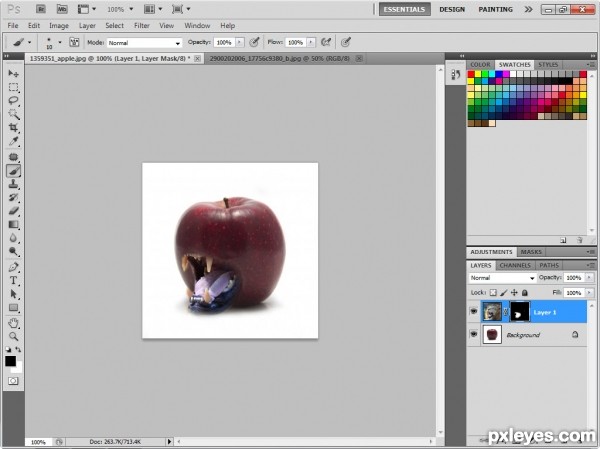
Task: Hide Layer 1 visibility eye
Action: [474, 312]
